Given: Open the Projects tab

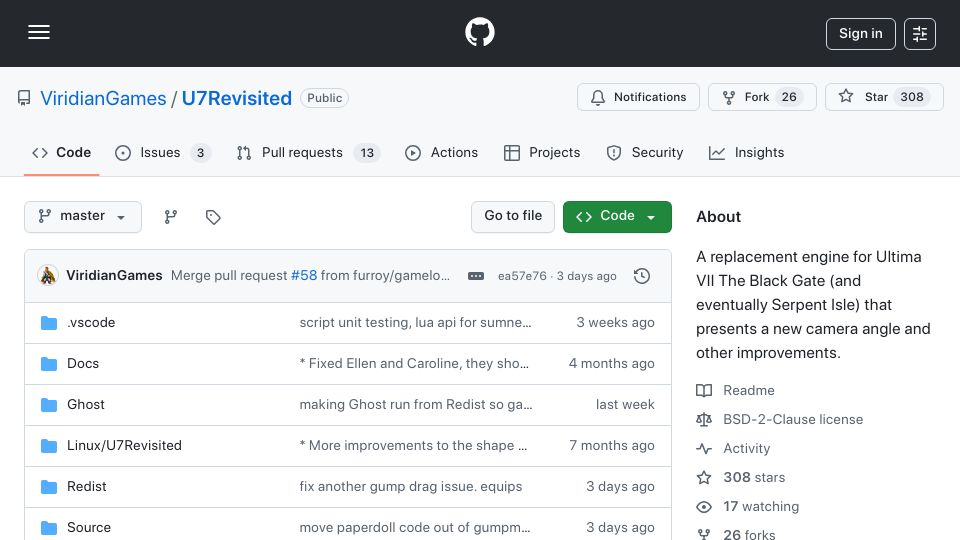Looking at the screenshot, I should coord(542,152).
